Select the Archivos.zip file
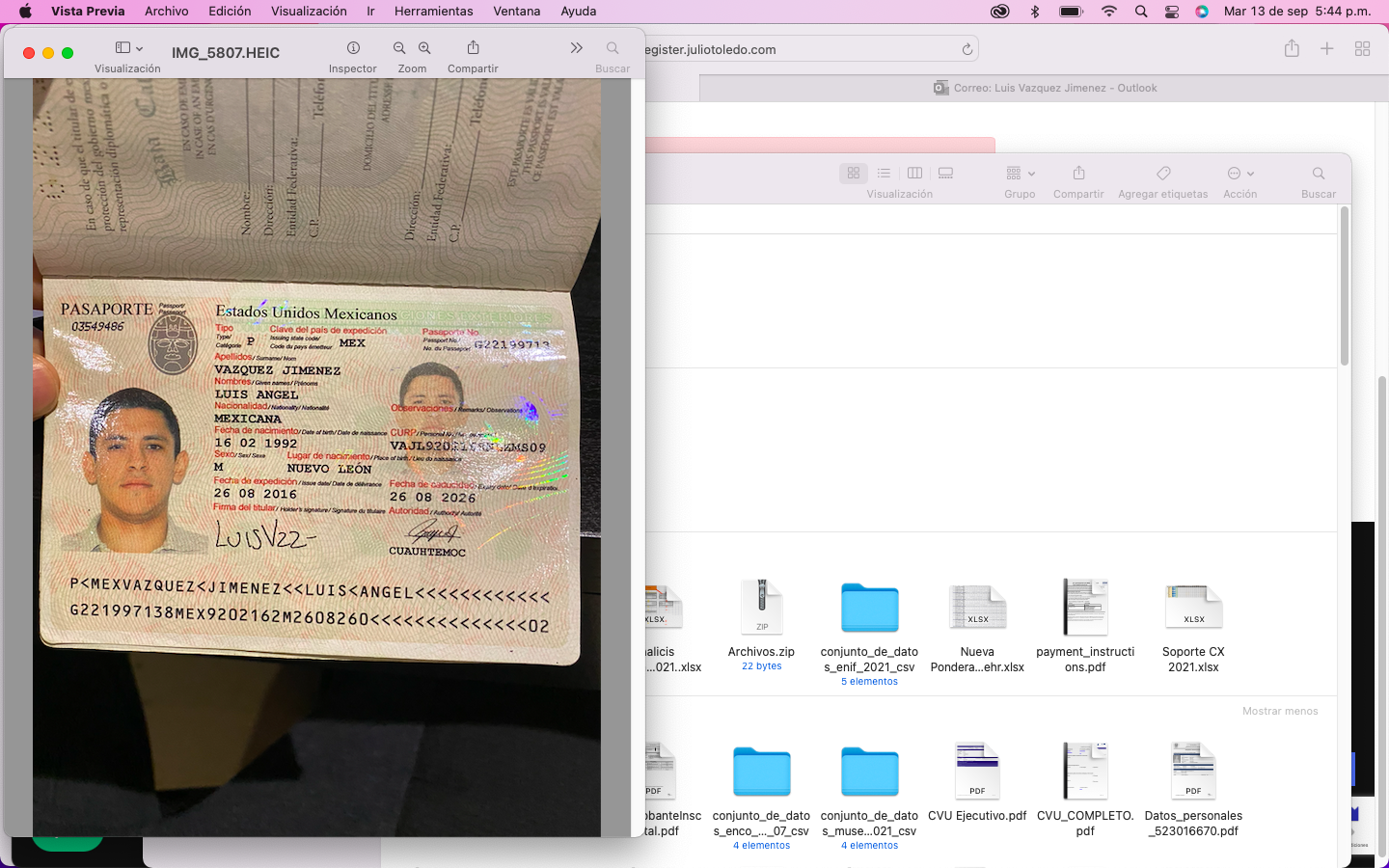The height and width of the screenshot is (868, 1389). (761, 617)
